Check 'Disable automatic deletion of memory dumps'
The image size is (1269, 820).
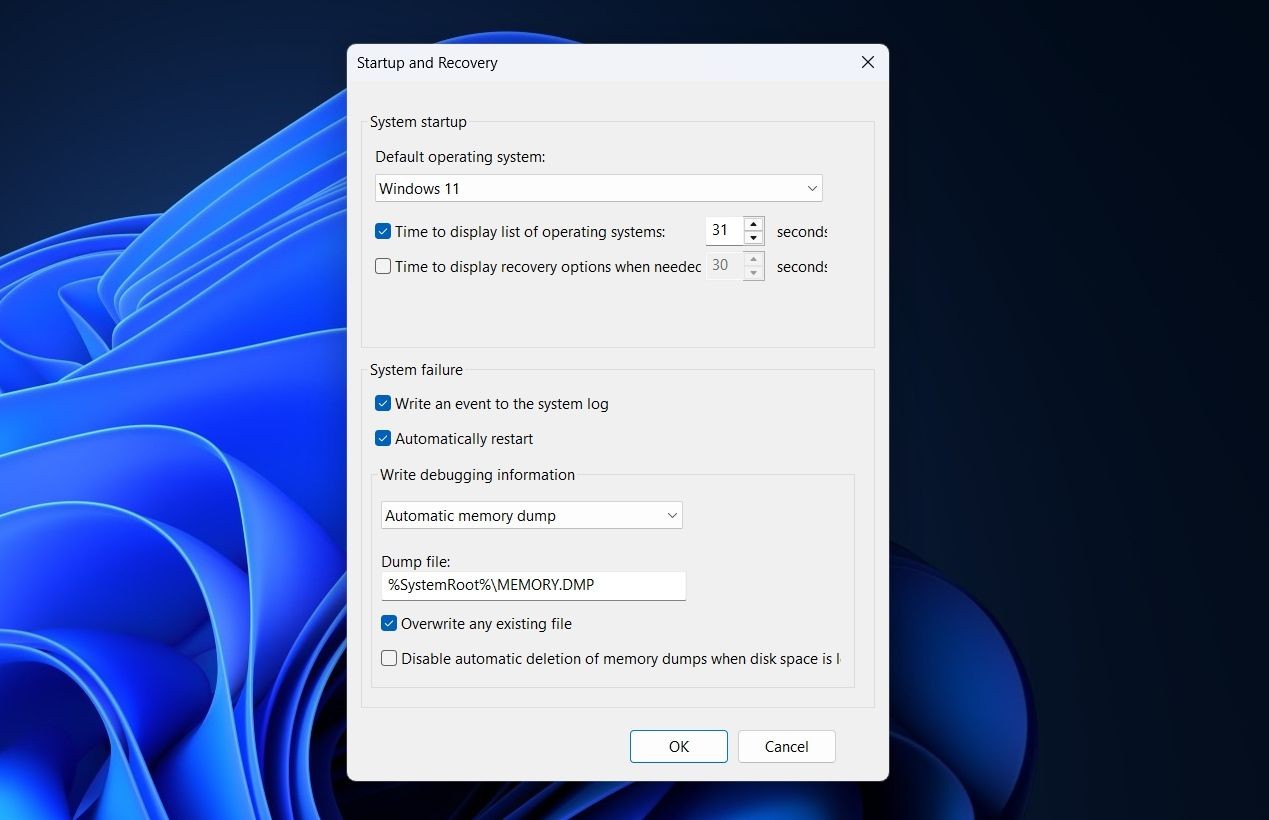[x=389, y=658]
